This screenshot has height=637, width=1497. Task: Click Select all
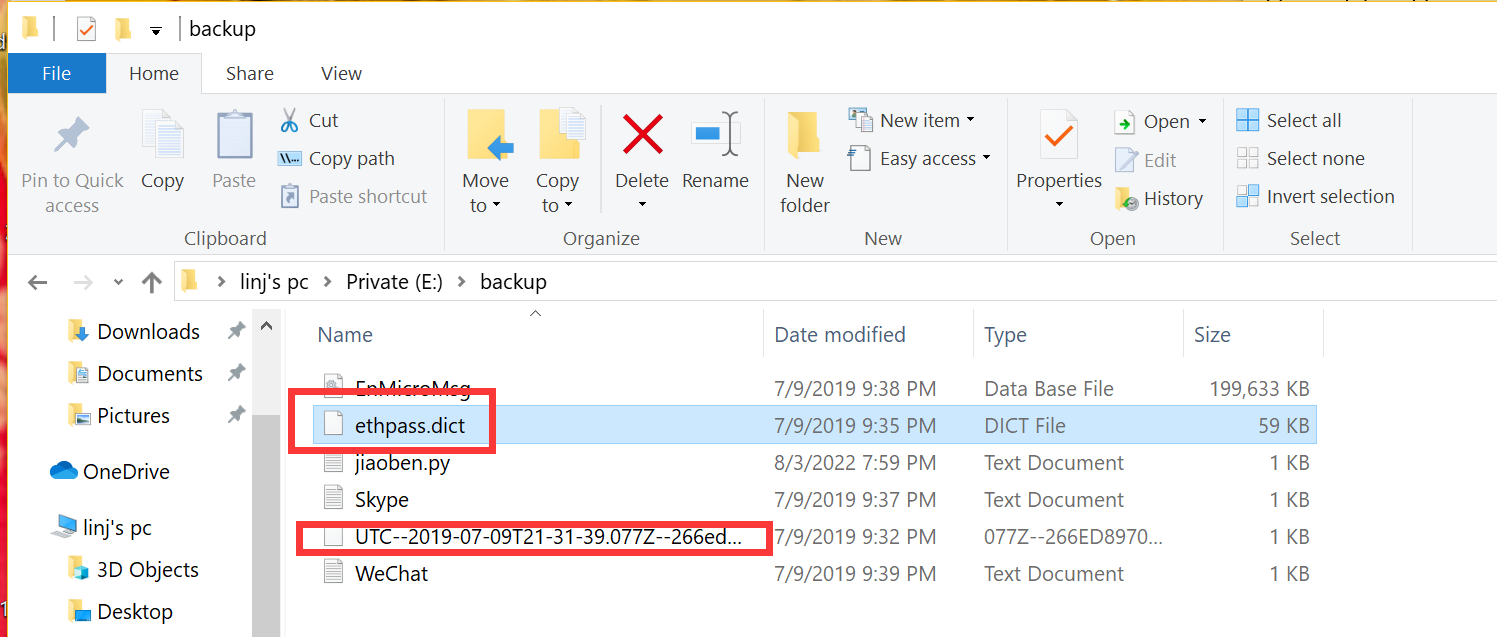coord(1290,120)
